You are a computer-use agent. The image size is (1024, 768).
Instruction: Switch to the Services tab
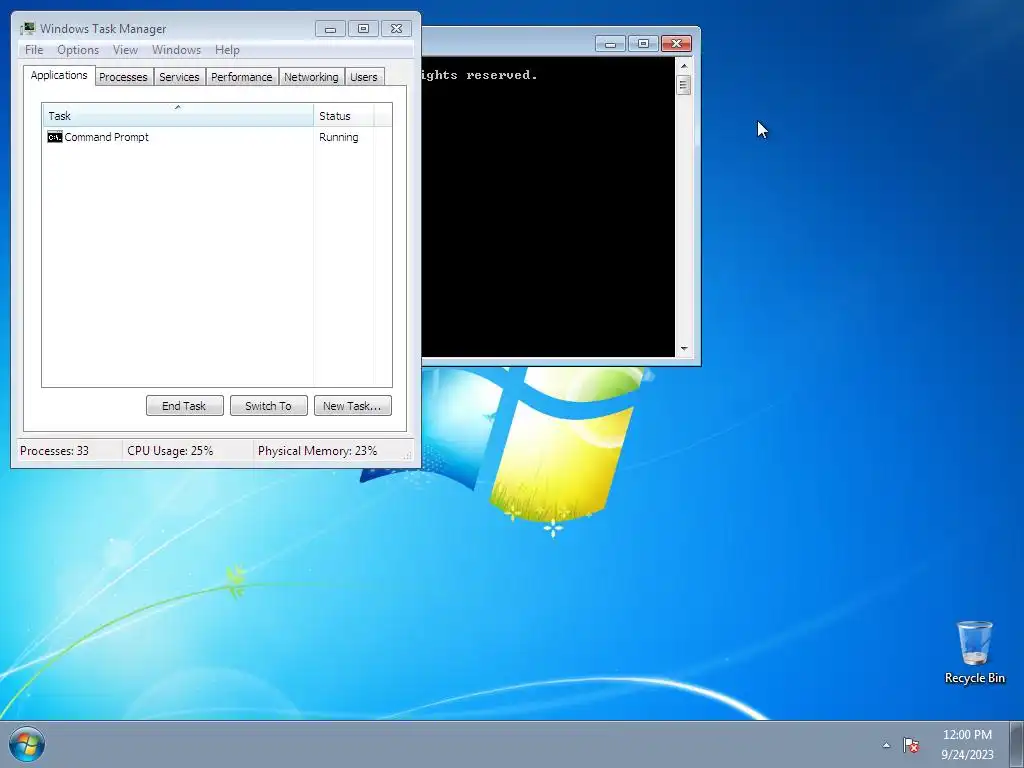[179, 77]
